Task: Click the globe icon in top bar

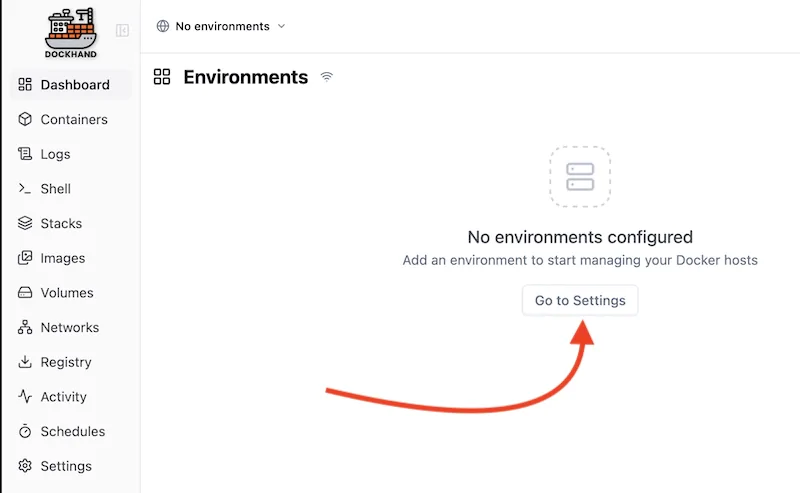Action: 163,26
